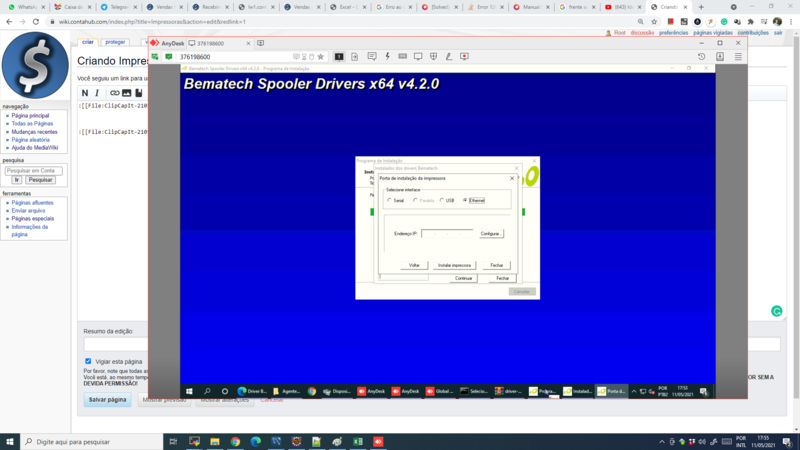Click the wiki search input field
This screenshot has height=450, width=800.
point(34,171)
